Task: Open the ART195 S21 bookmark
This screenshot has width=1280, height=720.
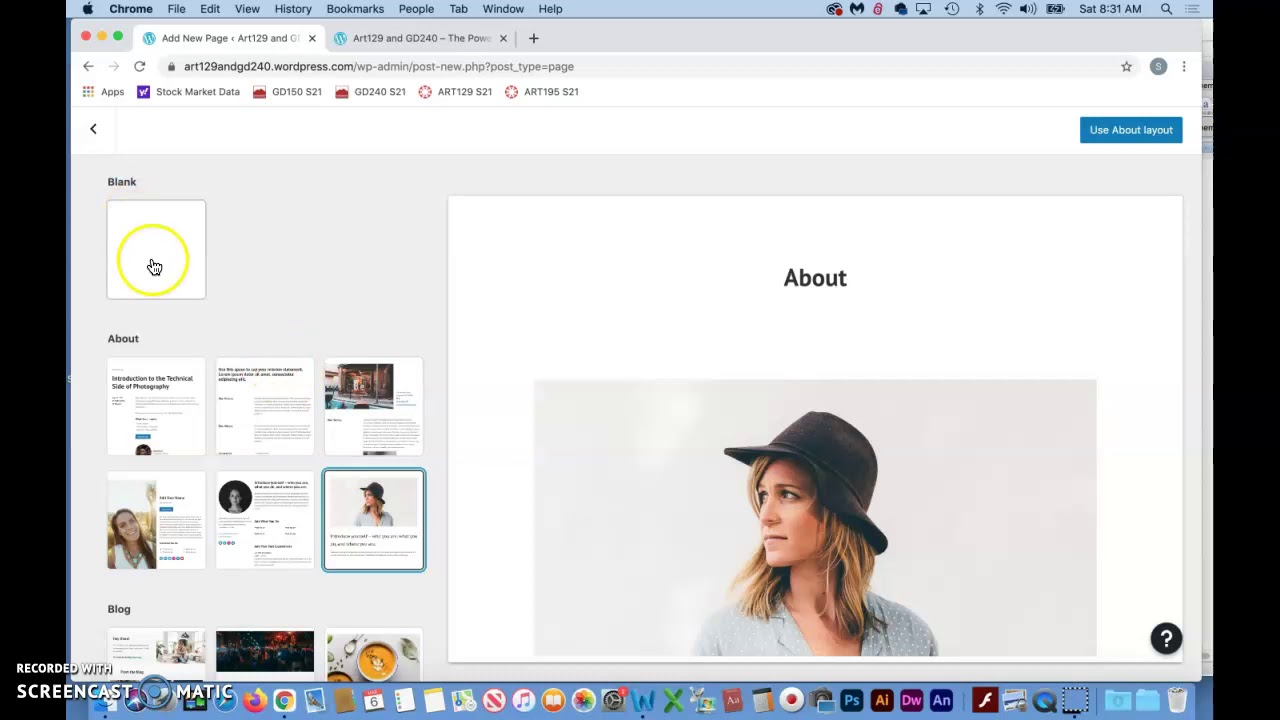Action: pos(542,91)
